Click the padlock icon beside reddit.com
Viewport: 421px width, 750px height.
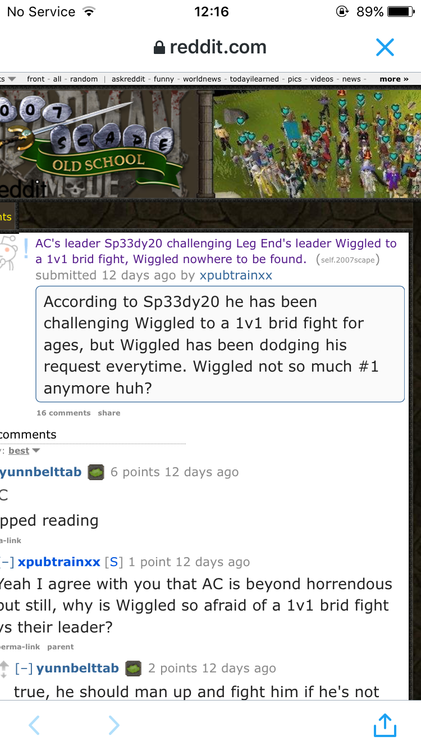(x=159, y=47)
